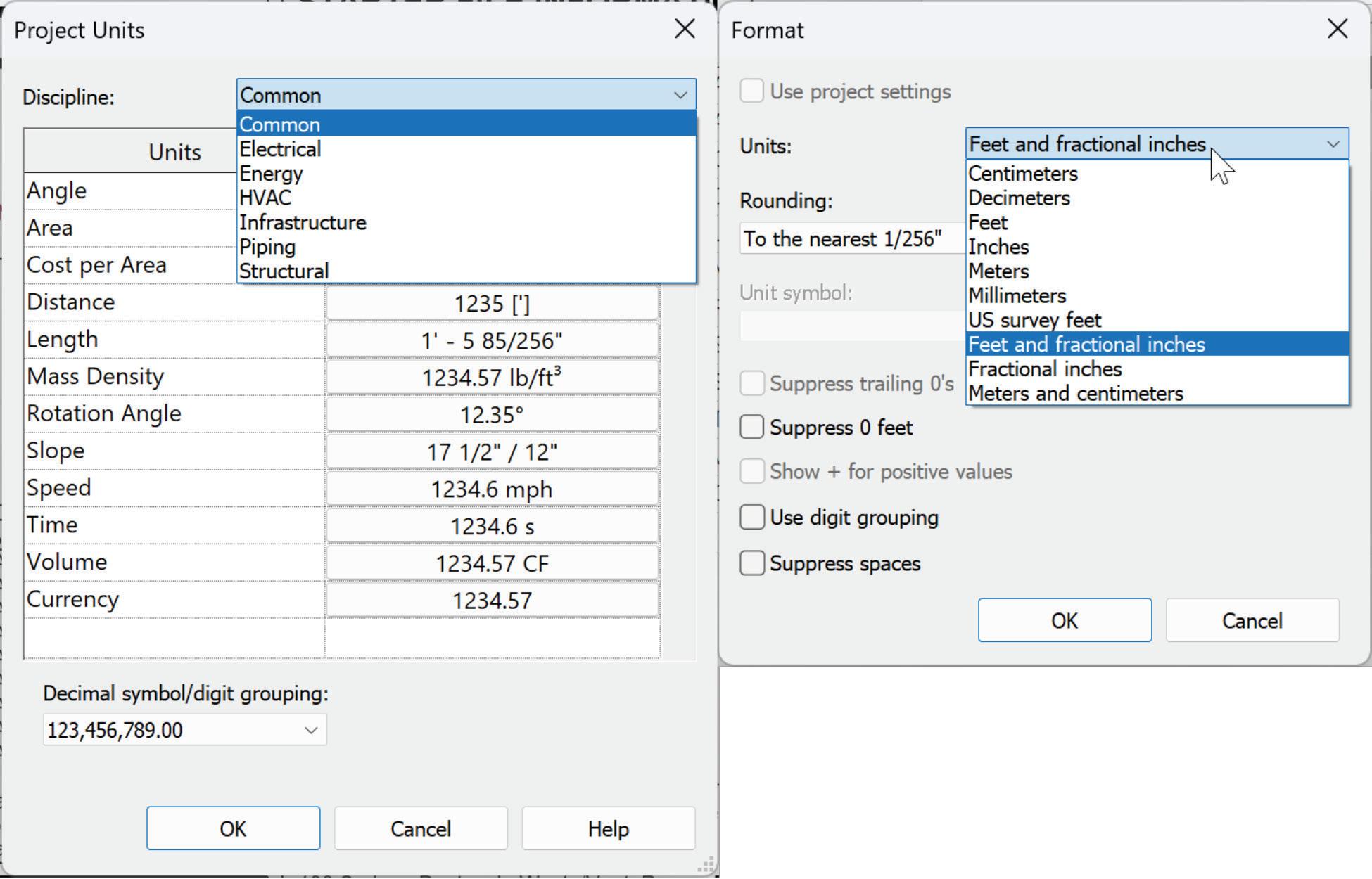Enable Use digit grouping option
1372x879 pixels.
(752, 518)
